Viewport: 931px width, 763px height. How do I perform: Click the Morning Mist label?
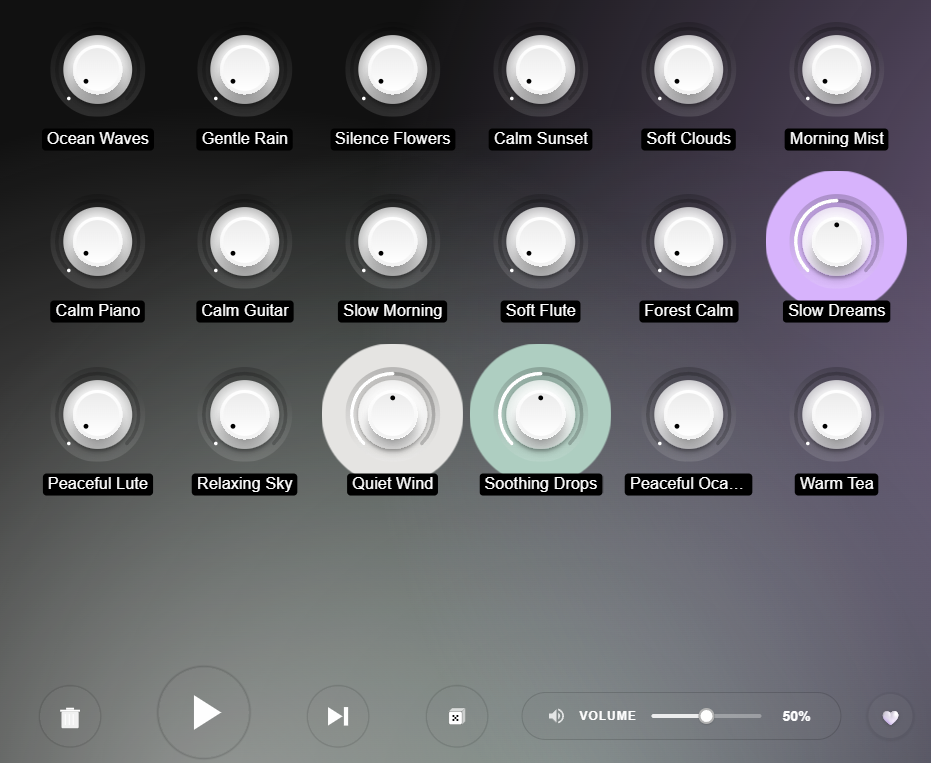(836, 139)
